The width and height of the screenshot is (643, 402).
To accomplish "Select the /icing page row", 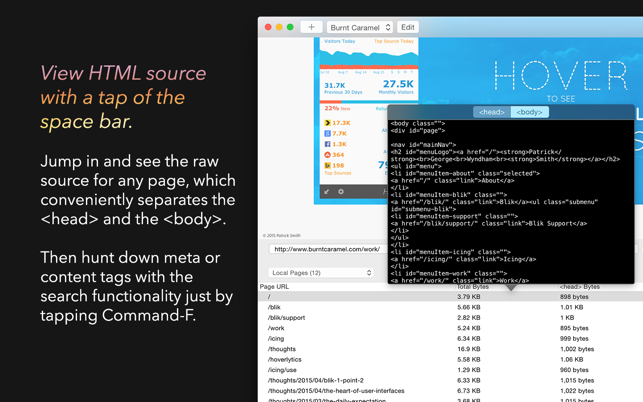I will pos(451,338).
